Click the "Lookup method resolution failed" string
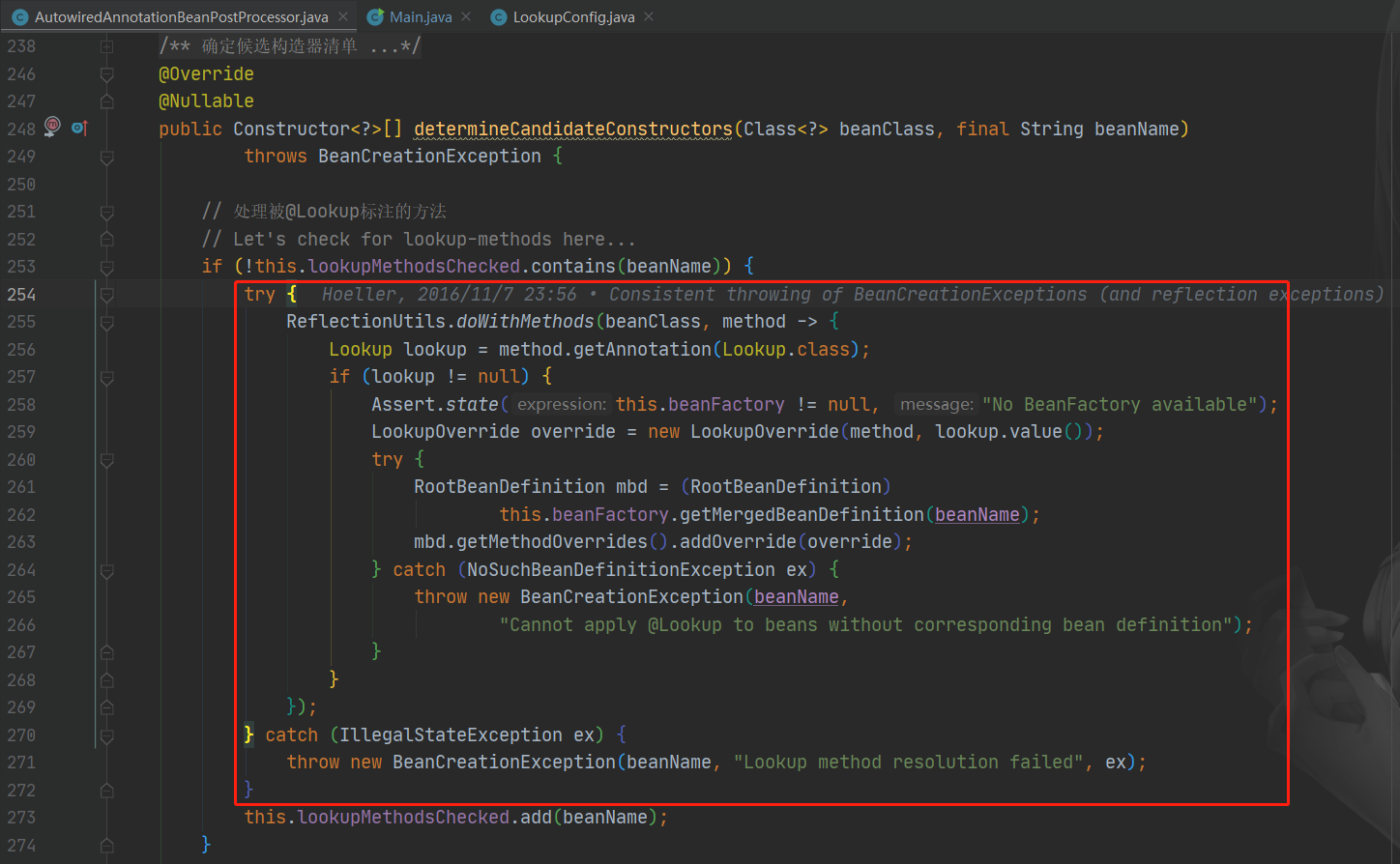This screenshot has height=864, width=1400. point(908,763)
